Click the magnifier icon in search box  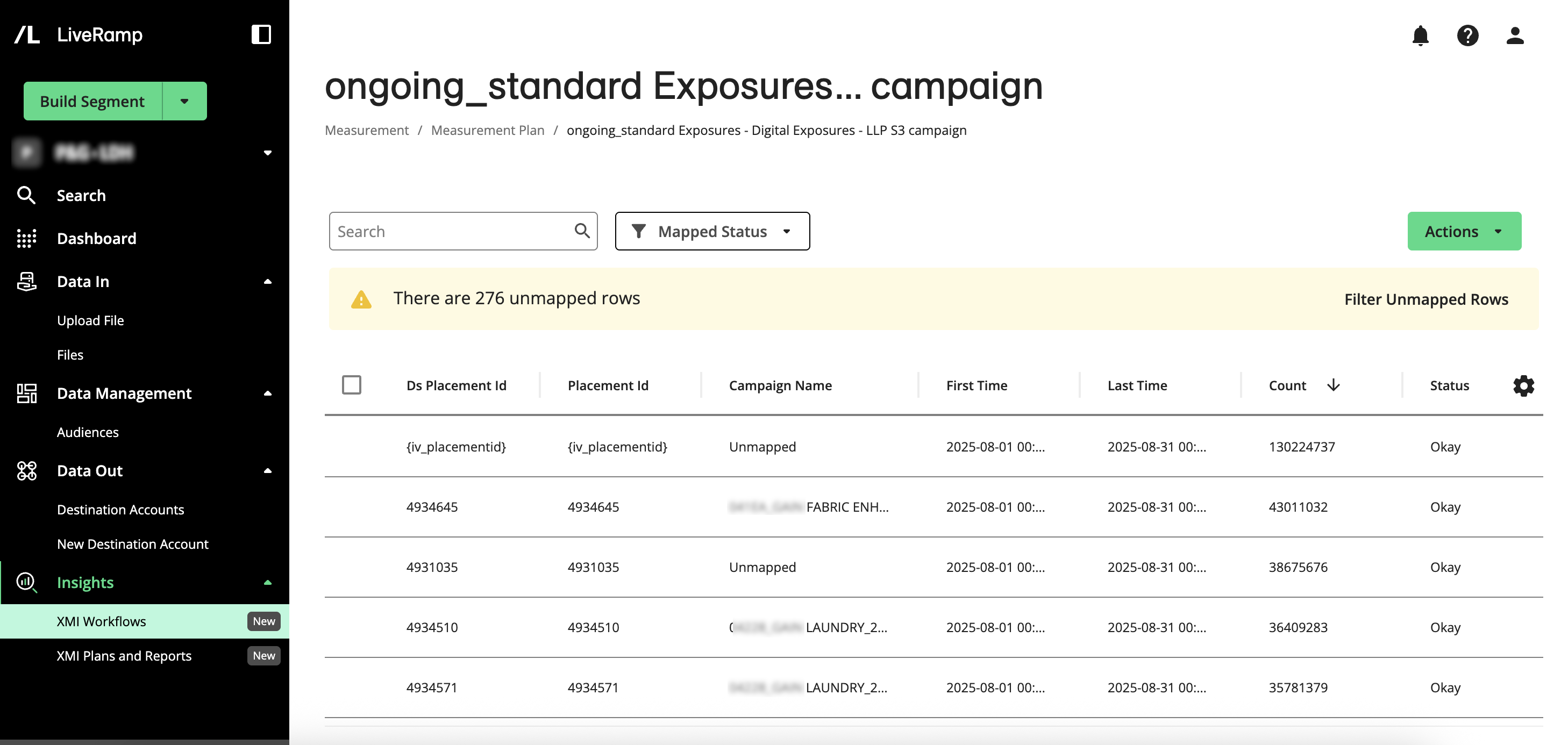tap(582, 231)
